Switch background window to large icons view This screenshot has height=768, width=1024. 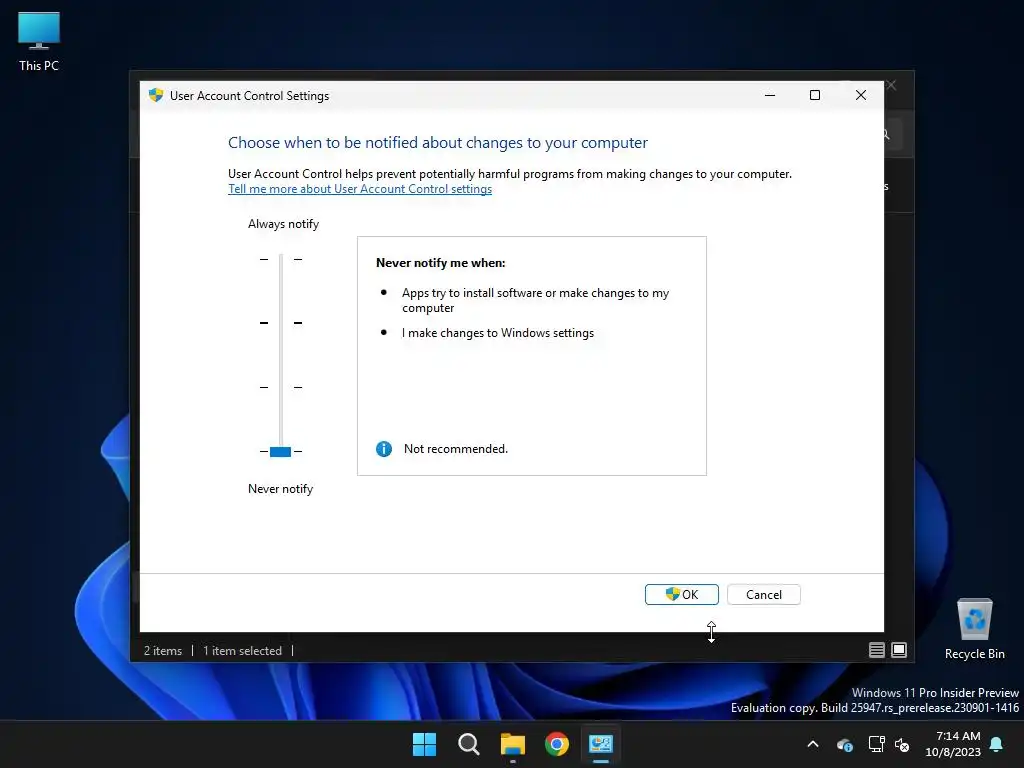pos(899,650)
